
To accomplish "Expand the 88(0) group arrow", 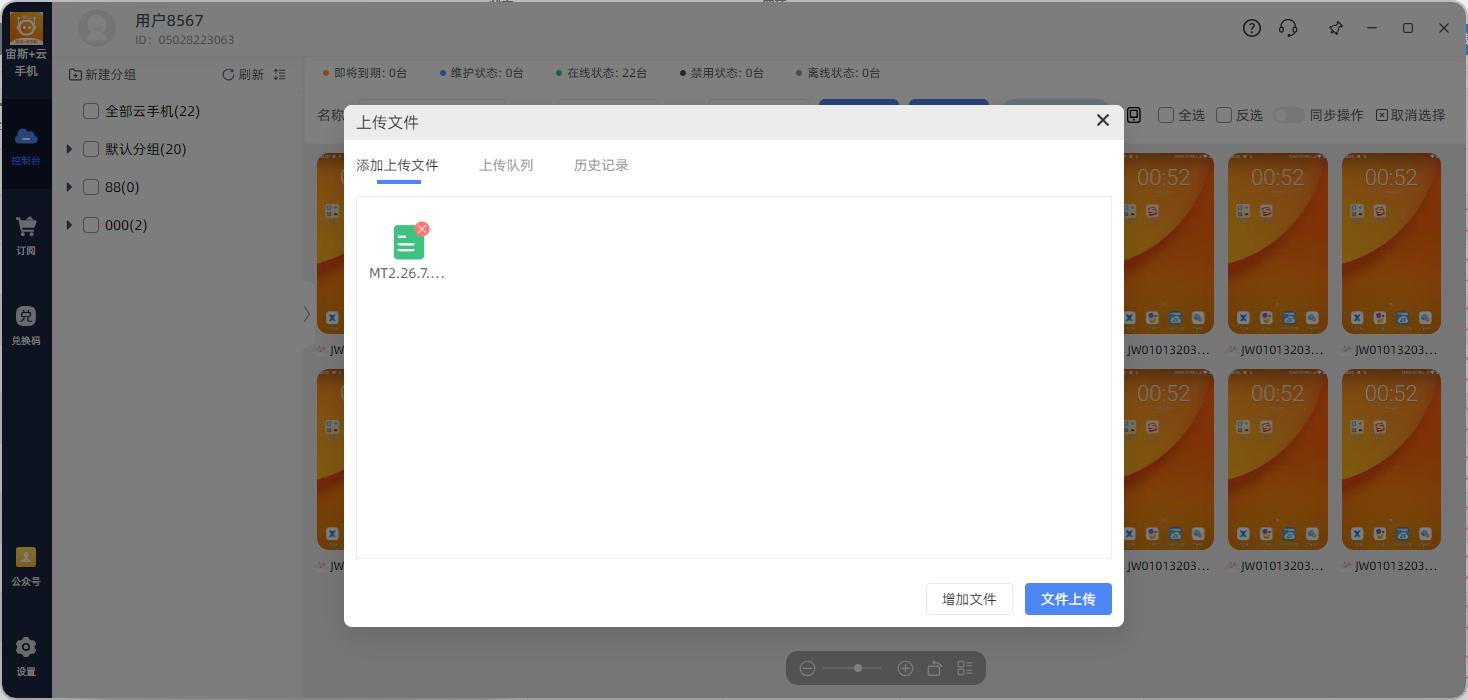I will coord(69,187).
